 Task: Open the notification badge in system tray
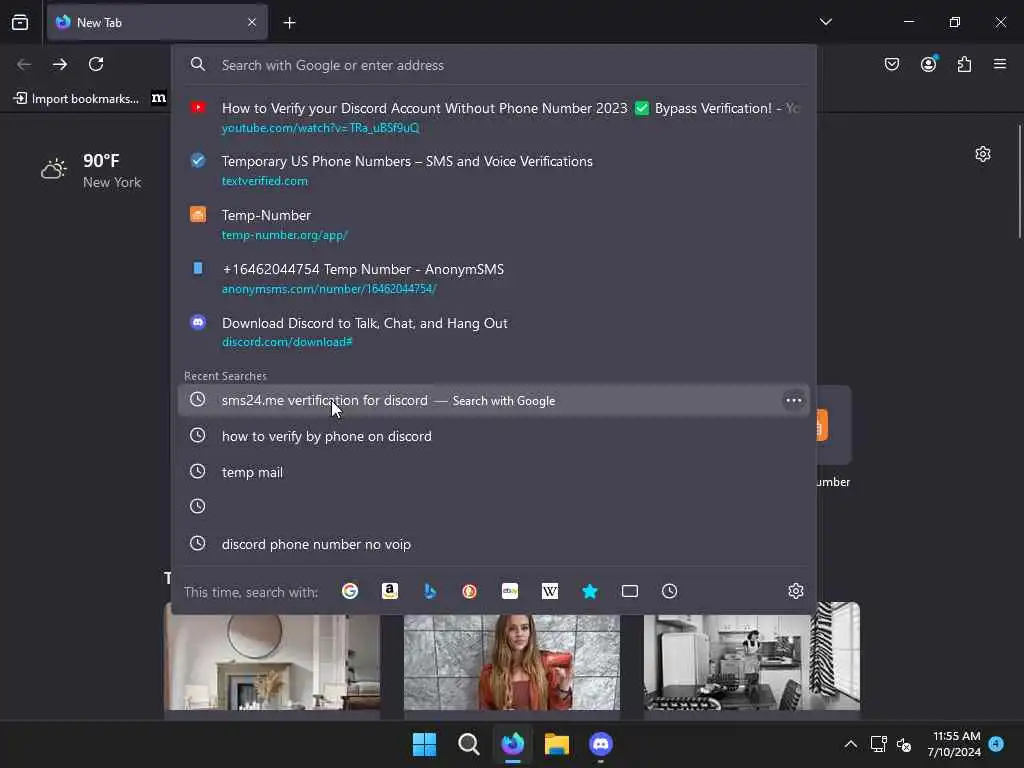997,744
